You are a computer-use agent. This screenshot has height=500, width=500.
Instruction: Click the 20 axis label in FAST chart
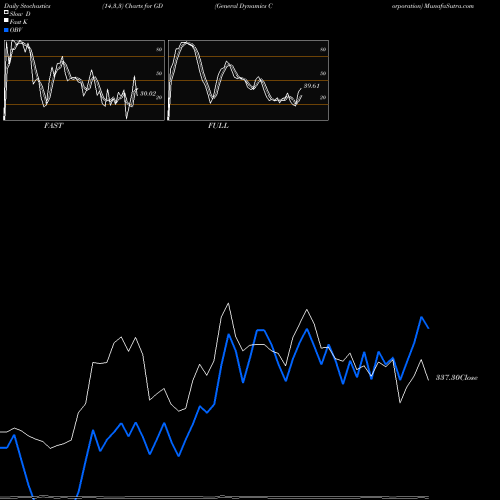159,97
